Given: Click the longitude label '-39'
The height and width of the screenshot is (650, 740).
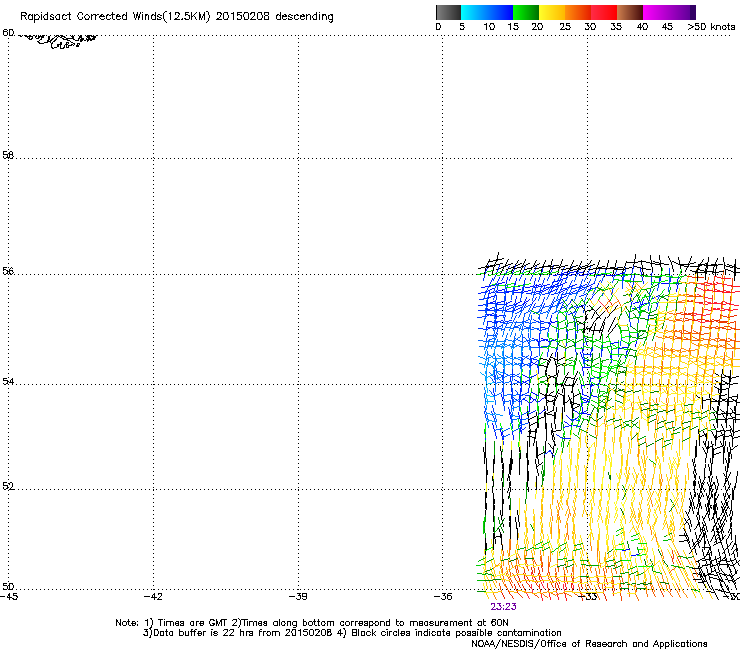Looking at the screenshot, I should 298,597.
